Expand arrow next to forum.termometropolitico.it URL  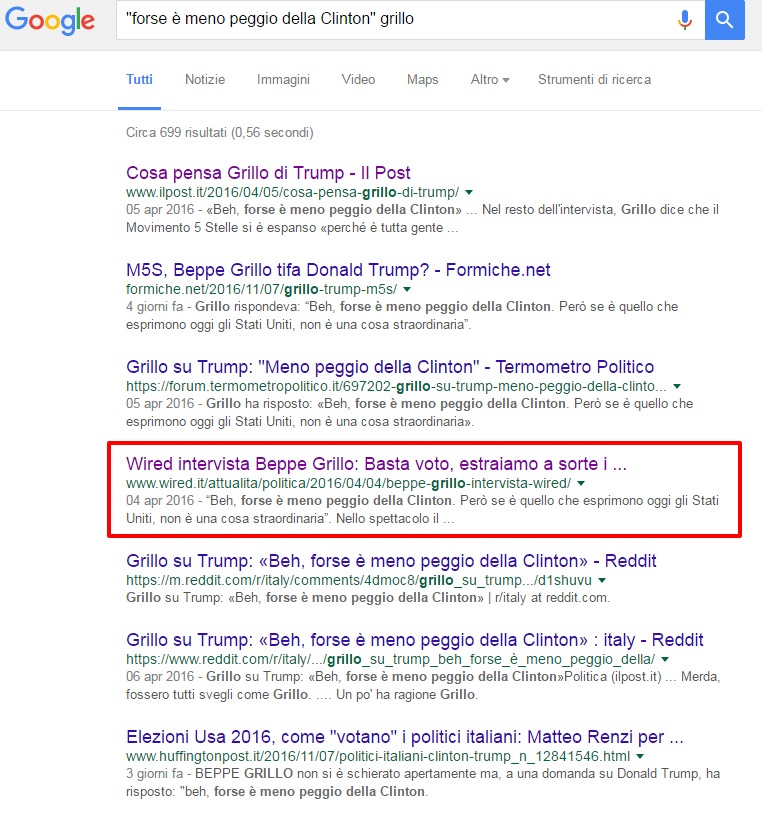click(x=677, y=387)
